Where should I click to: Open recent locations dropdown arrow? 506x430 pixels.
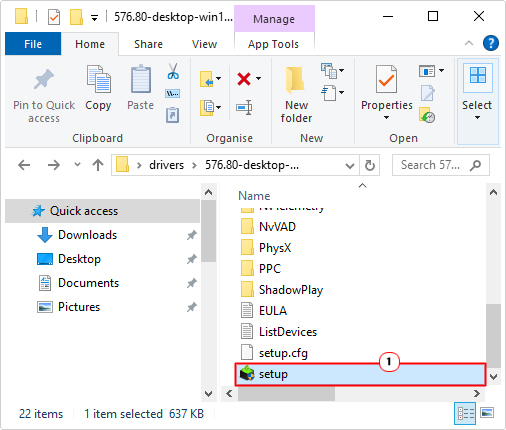pyautogui.click(x=77, y=164)
